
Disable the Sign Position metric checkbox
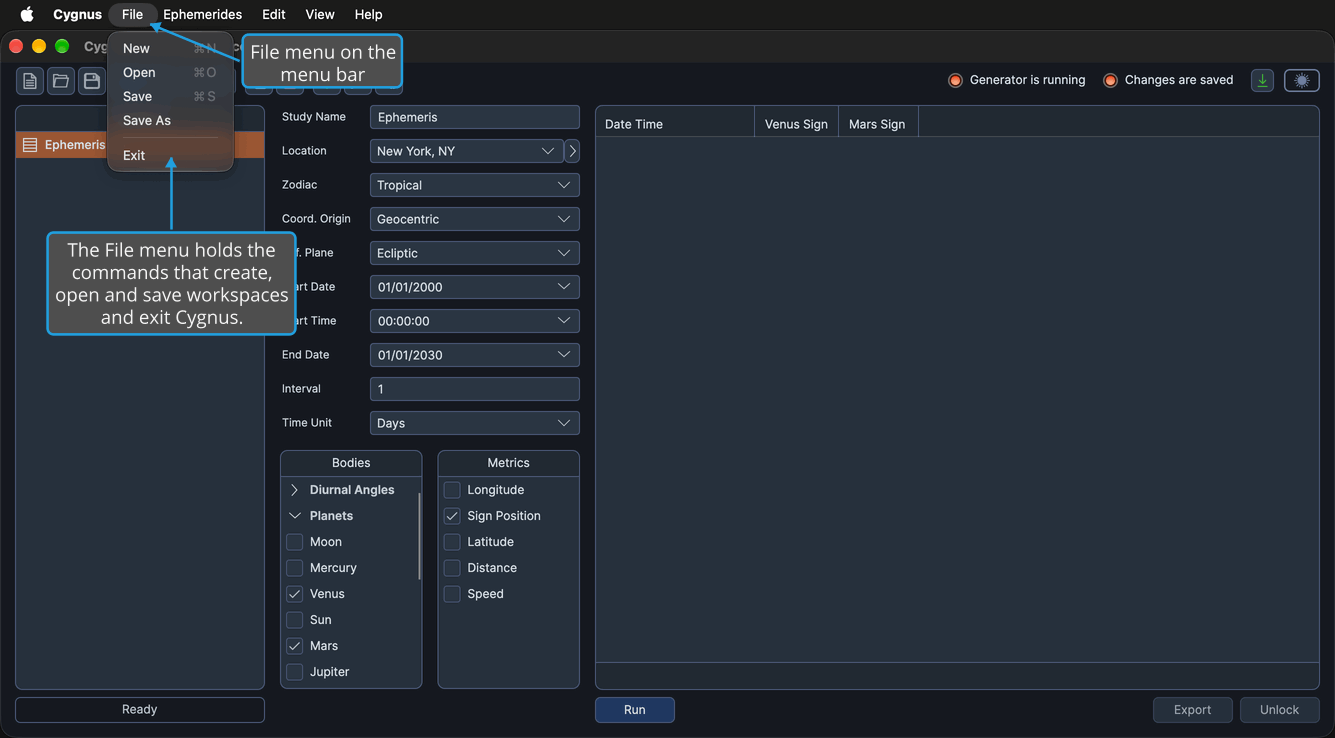coord(452,516)
